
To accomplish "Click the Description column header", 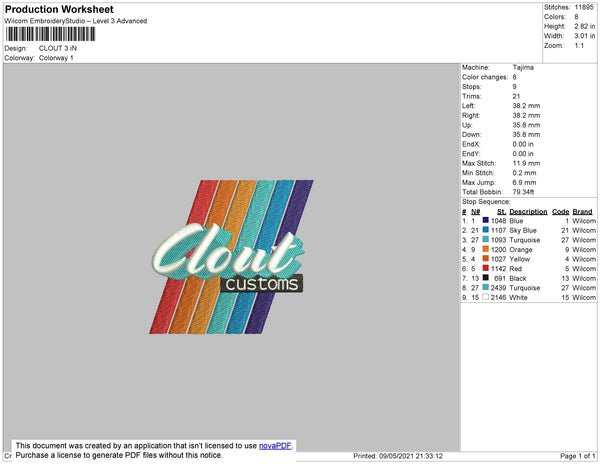I will tap(528, 212).
